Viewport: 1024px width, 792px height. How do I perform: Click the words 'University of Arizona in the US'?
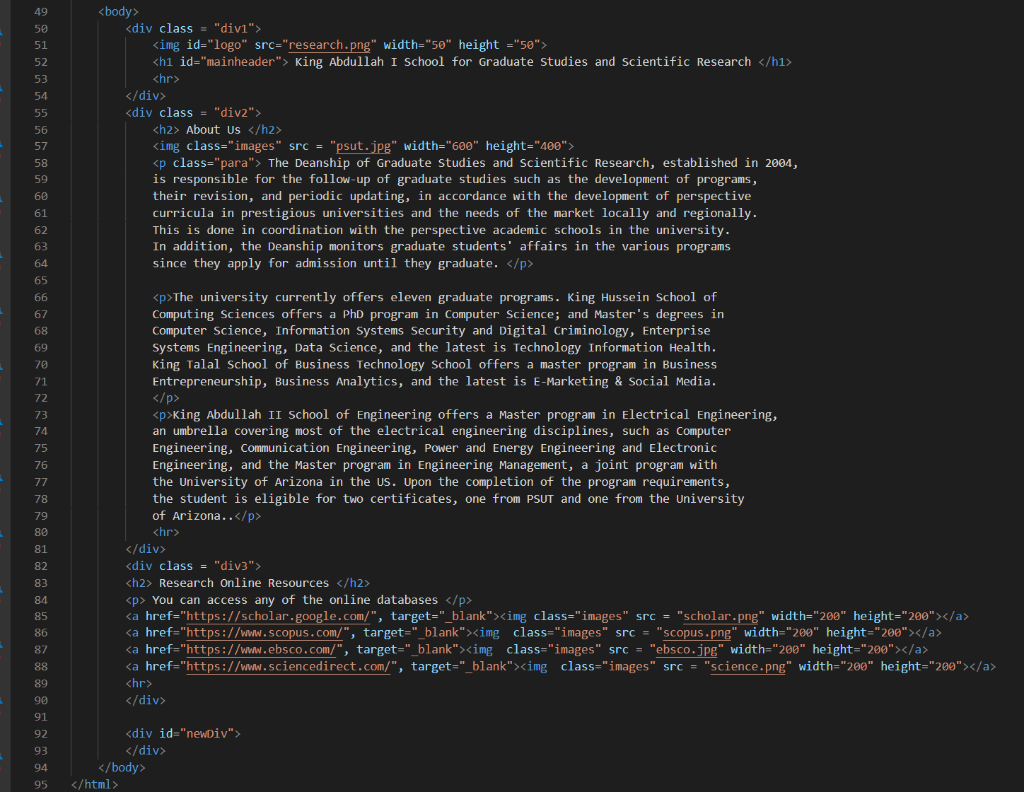coord(285,483)
